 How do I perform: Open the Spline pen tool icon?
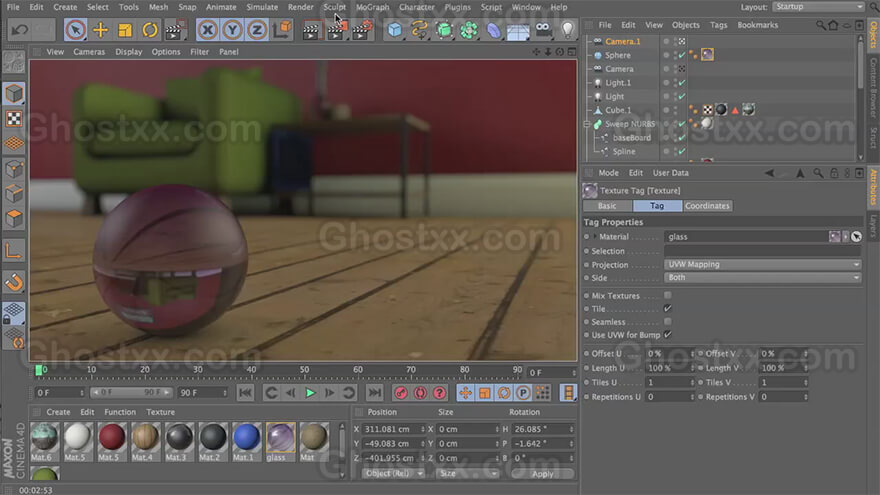click(x=419, y=30)
